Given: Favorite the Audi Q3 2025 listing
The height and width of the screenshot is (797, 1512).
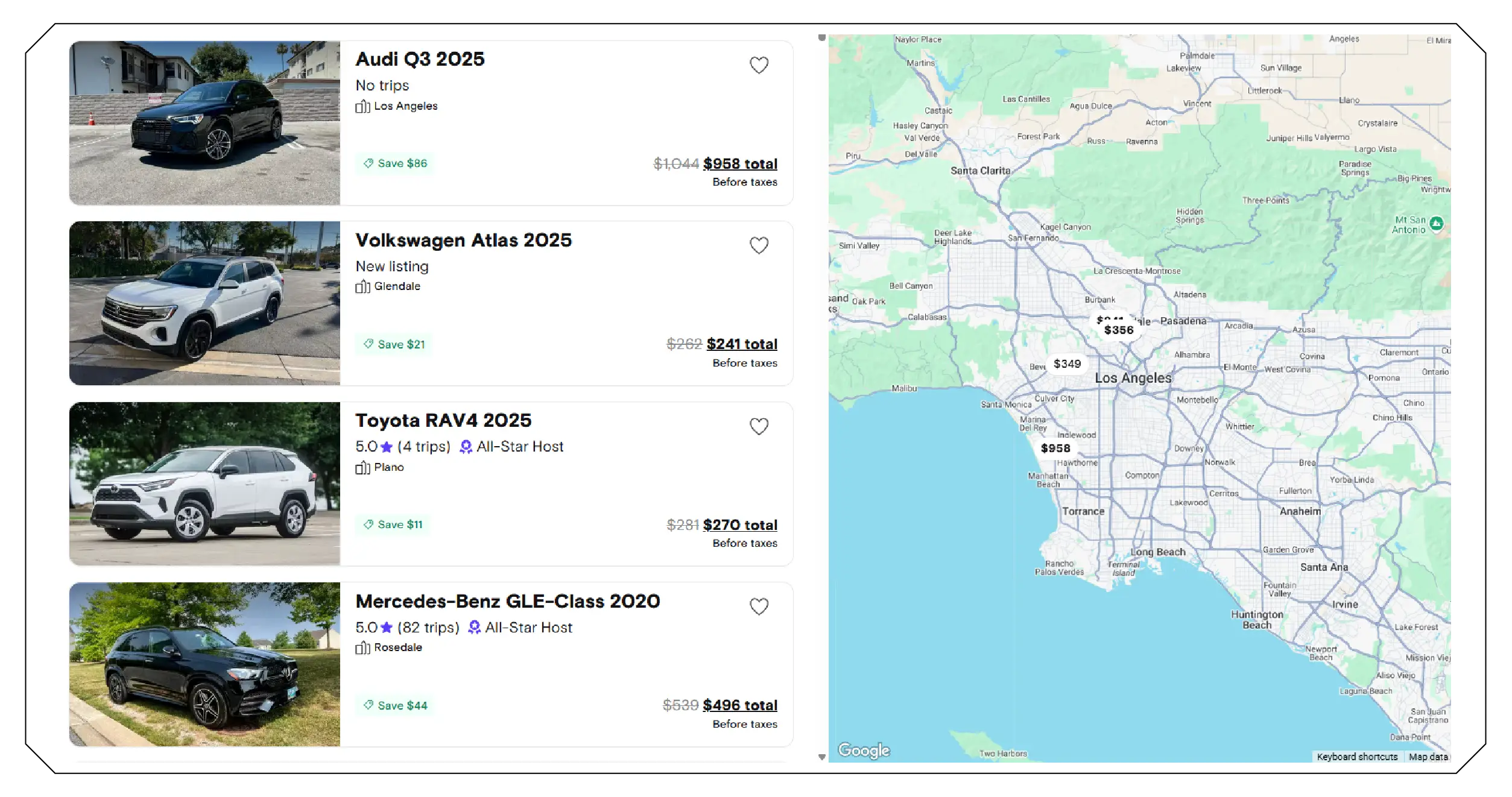Looking at the screenshot, I should point(759,64).
